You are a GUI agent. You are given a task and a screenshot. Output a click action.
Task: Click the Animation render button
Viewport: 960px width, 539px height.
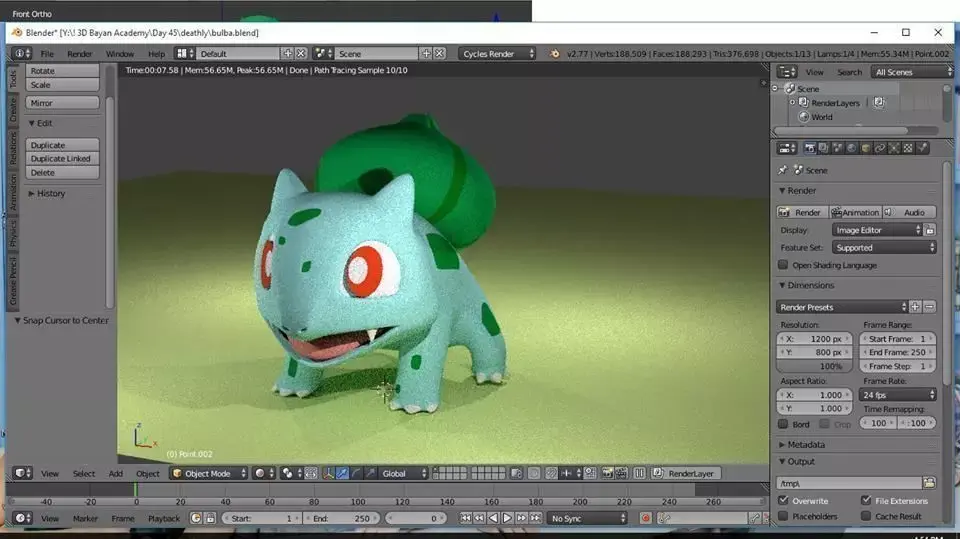click(855, 213)
